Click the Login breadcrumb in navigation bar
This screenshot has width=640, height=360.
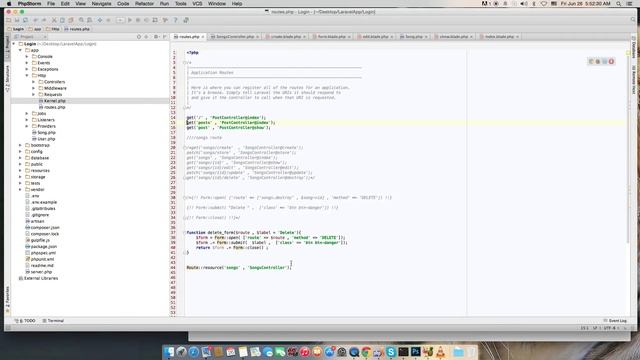[x=16, y=29]
